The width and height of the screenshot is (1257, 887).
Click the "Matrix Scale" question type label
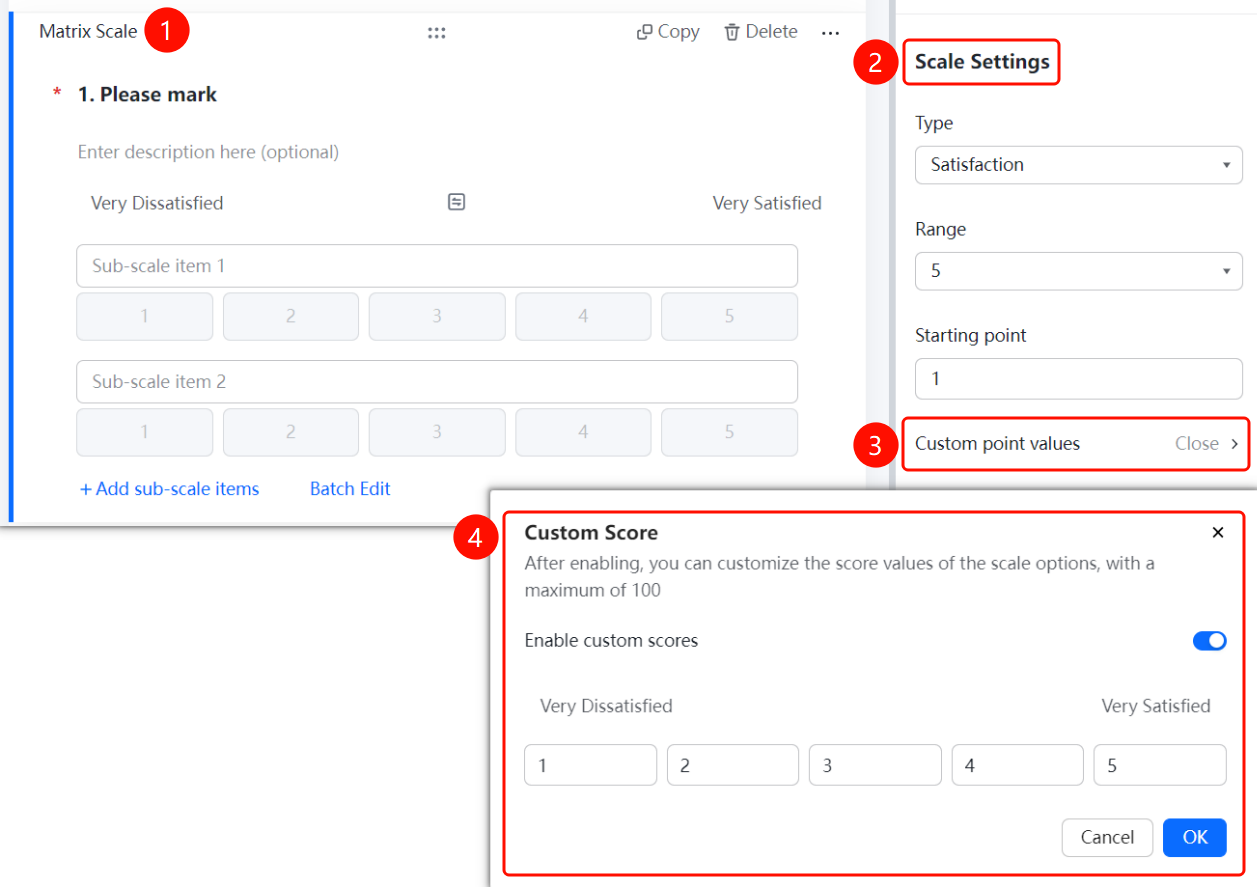pos(88,32)
